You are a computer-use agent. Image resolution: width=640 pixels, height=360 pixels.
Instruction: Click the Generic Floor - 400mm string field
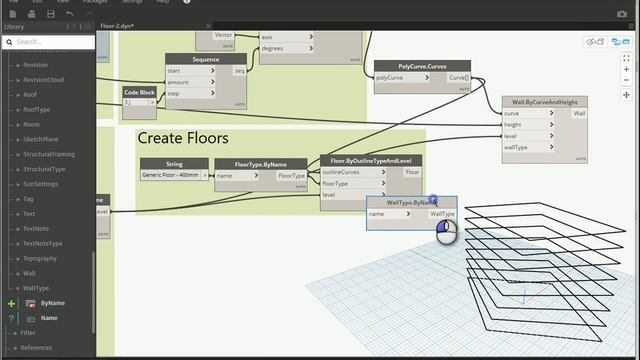[x=170, y=175]
